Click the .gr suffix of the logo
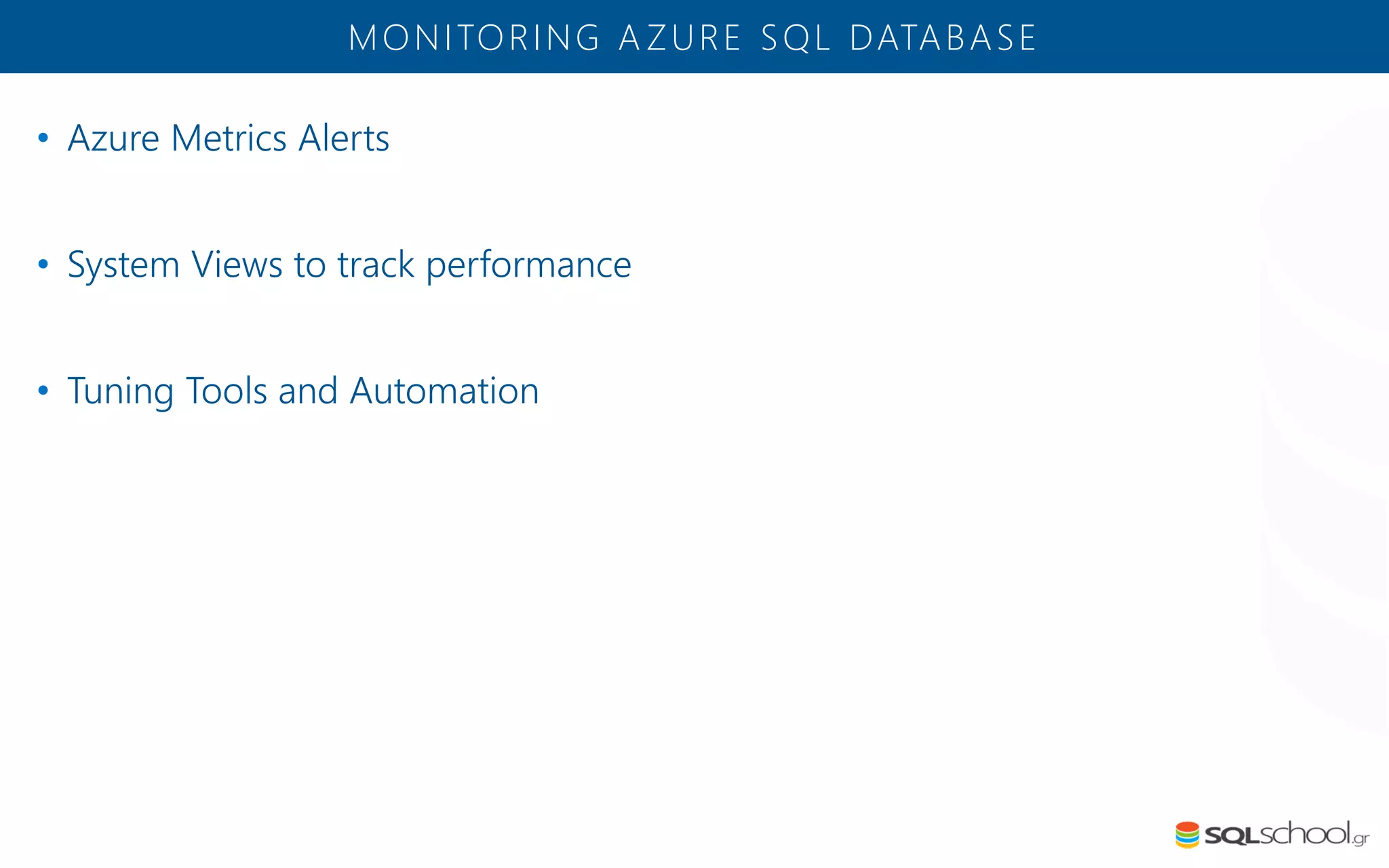Viewport: 1389px width, 868px height. coord(1361,840)
